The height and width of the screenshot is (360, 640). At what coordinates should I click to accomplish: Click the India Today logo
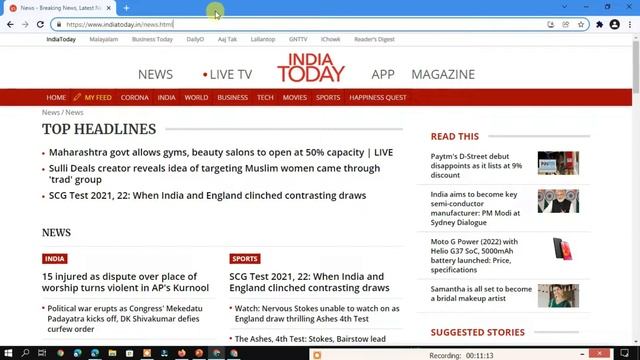[x=311, y=68]
